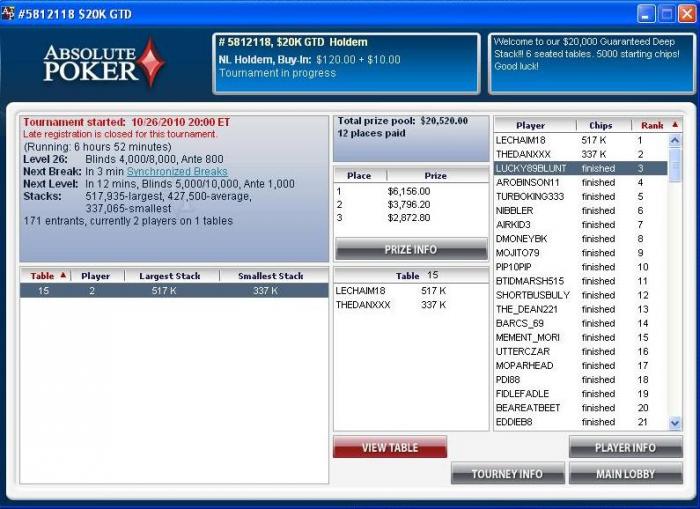Select DMONEYBK in the player list
This screenshot has height=509, width=700.
[x=581, y=239]
